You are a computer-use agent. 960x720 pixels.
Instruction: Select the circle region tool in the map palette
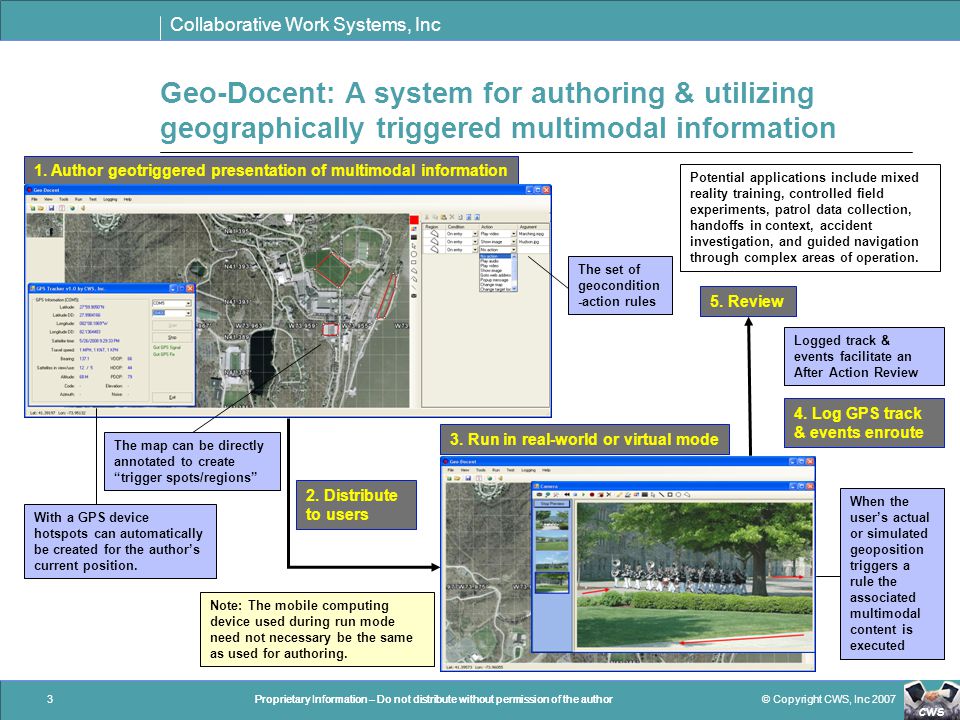coord(414,254)
